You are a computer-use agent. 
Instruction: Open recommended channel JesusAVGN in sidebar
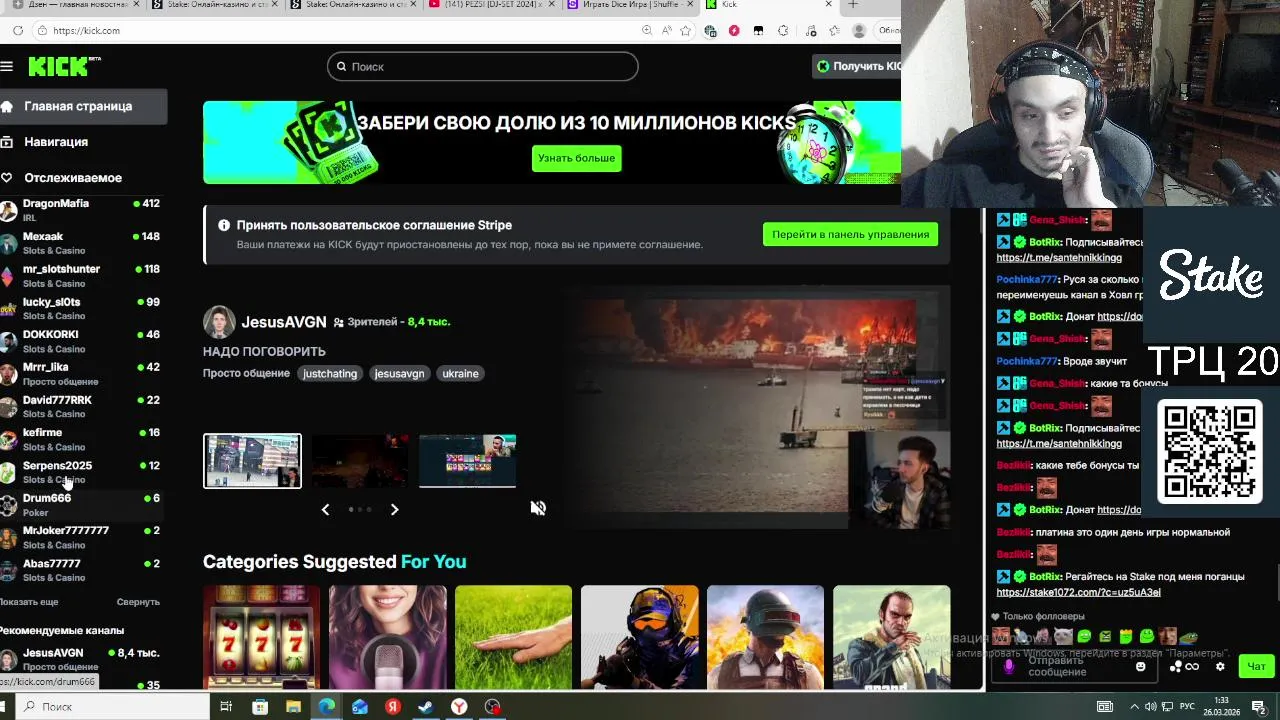pos(80,659)
